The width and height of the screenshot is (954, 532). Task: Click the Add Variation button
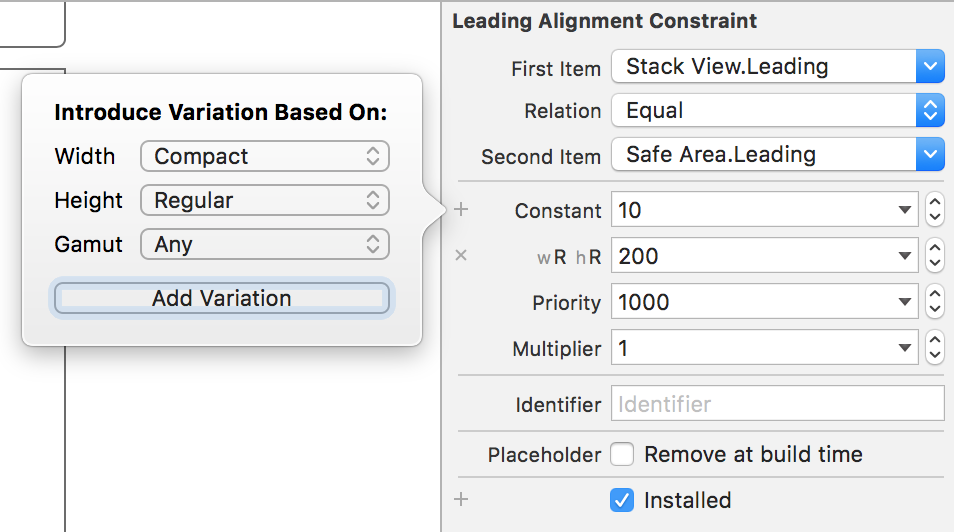[221, 298]
